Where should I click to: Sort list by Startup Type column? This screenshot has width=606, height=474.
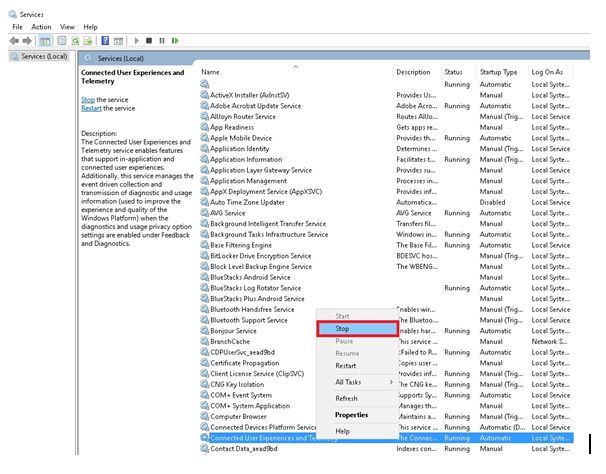[x=498, y=72]
